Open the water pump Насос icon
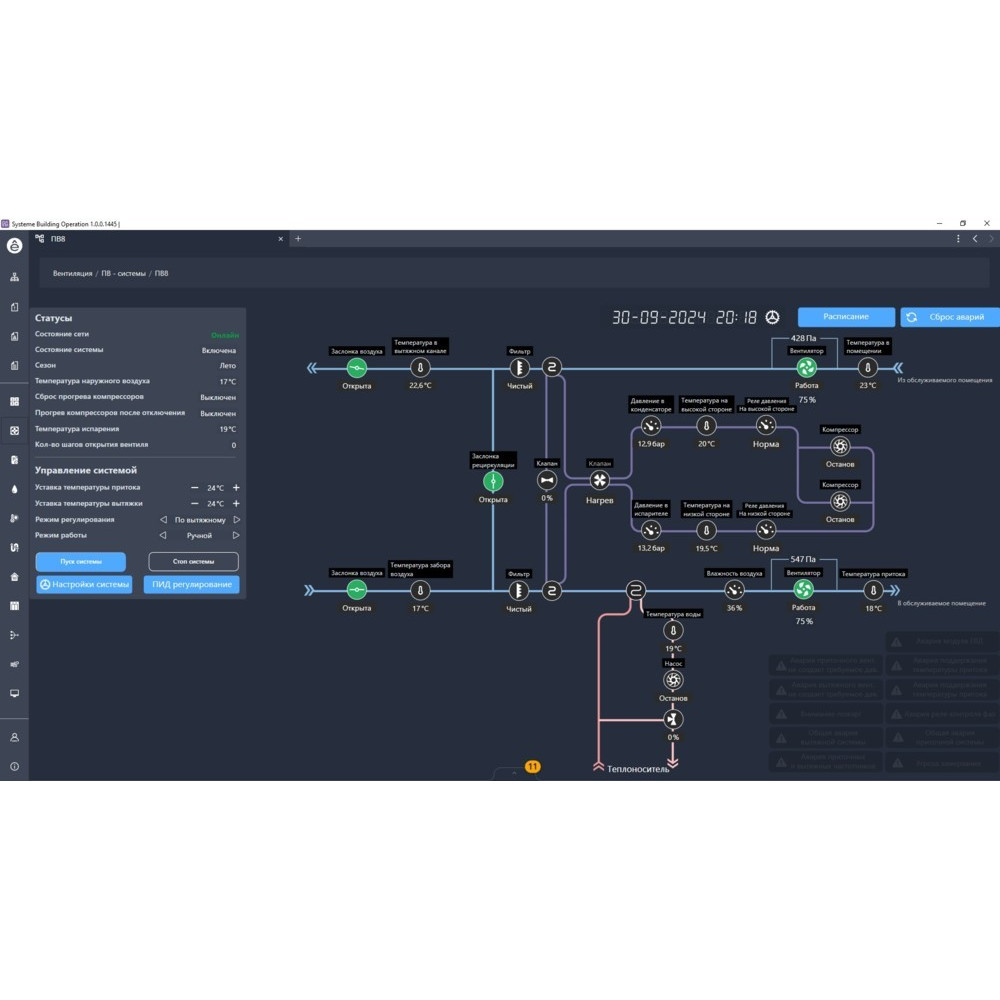This screenshot has height=1000, width=1000. 673,680
